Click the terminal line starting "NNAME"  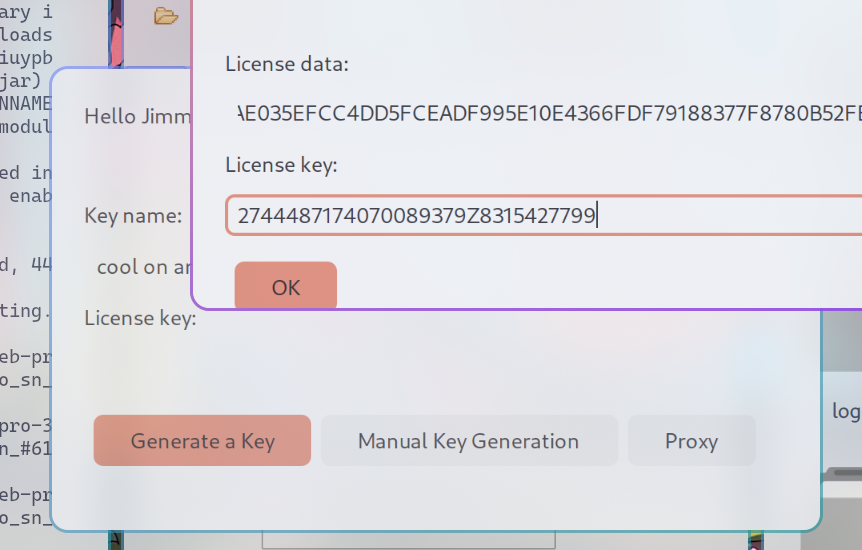coord(25,103)
